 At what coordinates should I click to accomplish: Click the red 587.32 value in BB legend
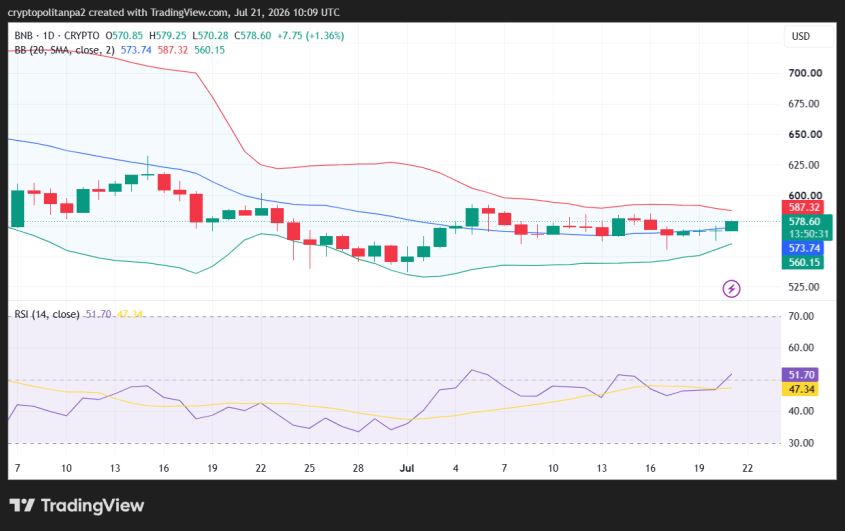(x=172, y=50)
